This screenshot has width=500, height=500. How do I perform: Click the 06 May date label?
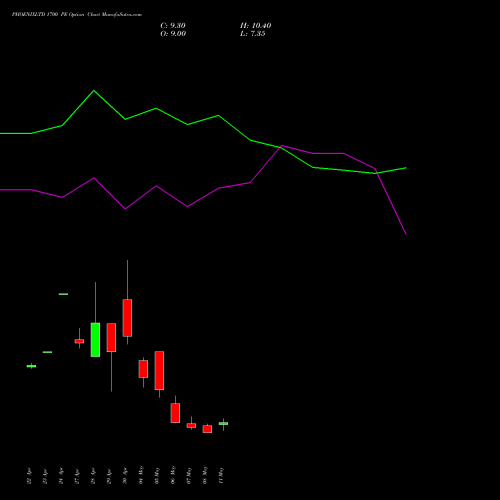click(173, 475)
